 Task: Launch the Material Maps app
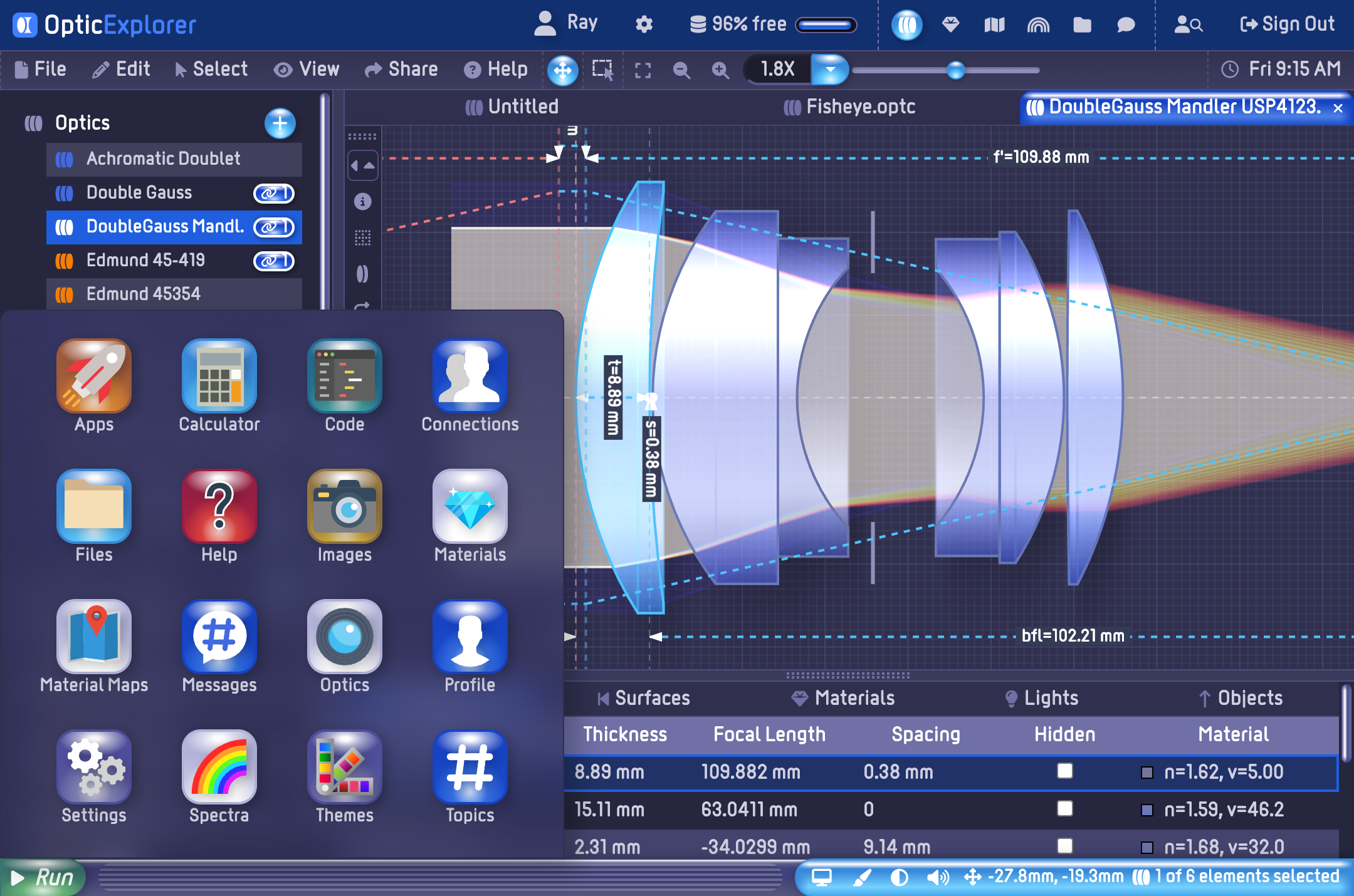pyautogui.click(x=94, y=637)
